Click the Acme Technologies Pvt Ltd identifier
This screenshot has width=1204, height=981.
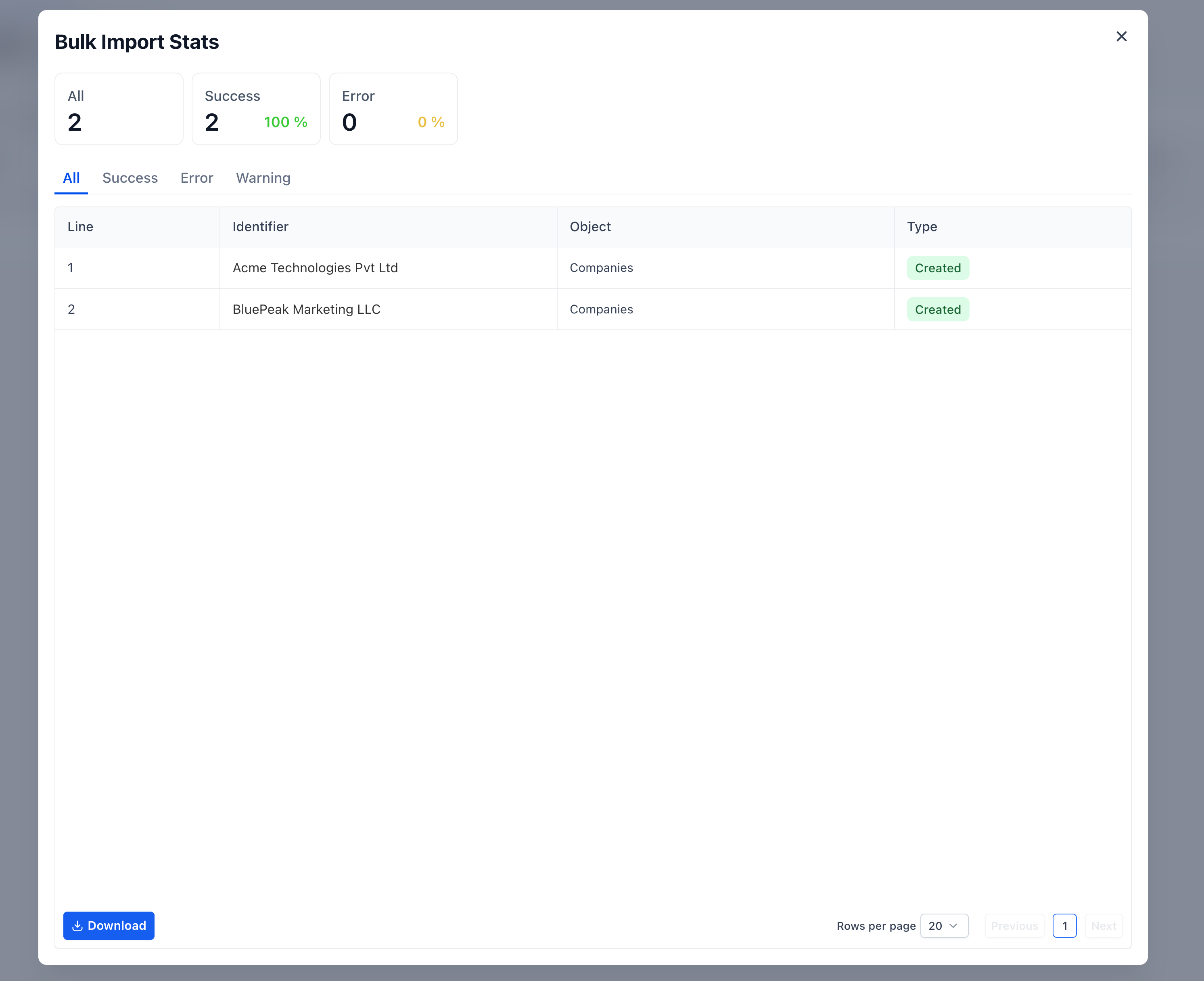click(315, 268)
